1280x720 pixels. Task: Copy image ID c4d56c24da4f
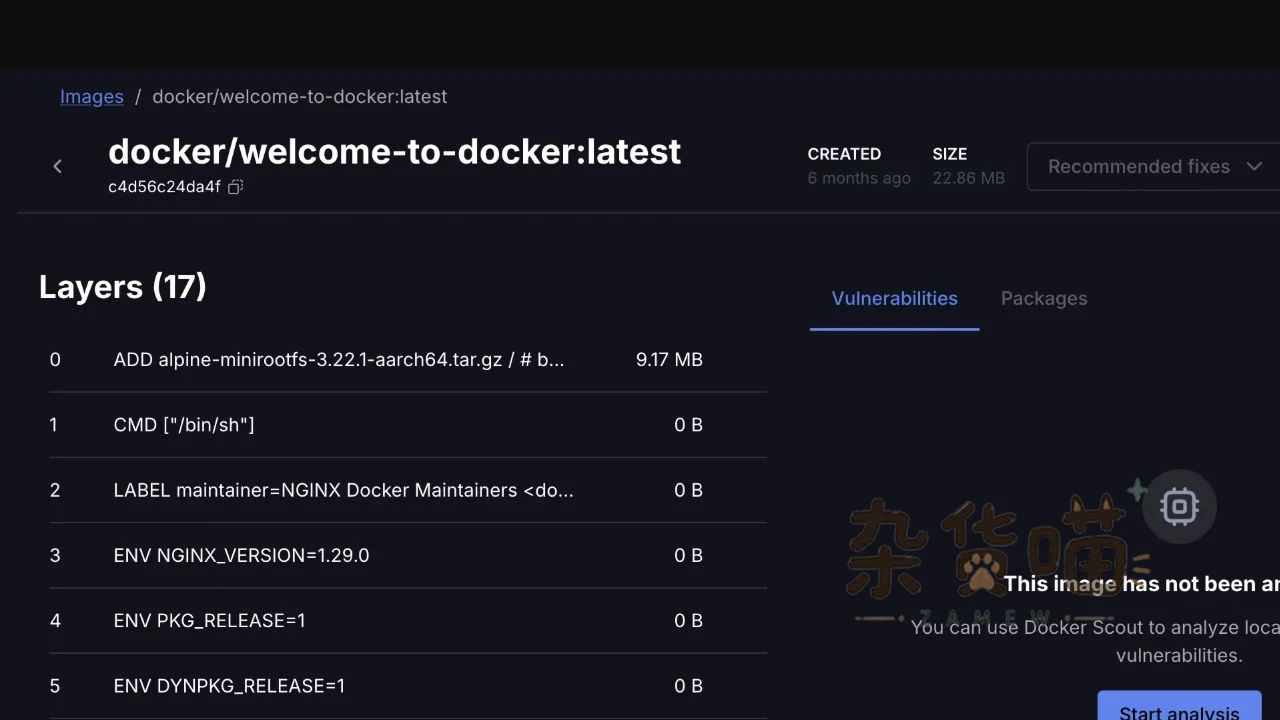235,187
